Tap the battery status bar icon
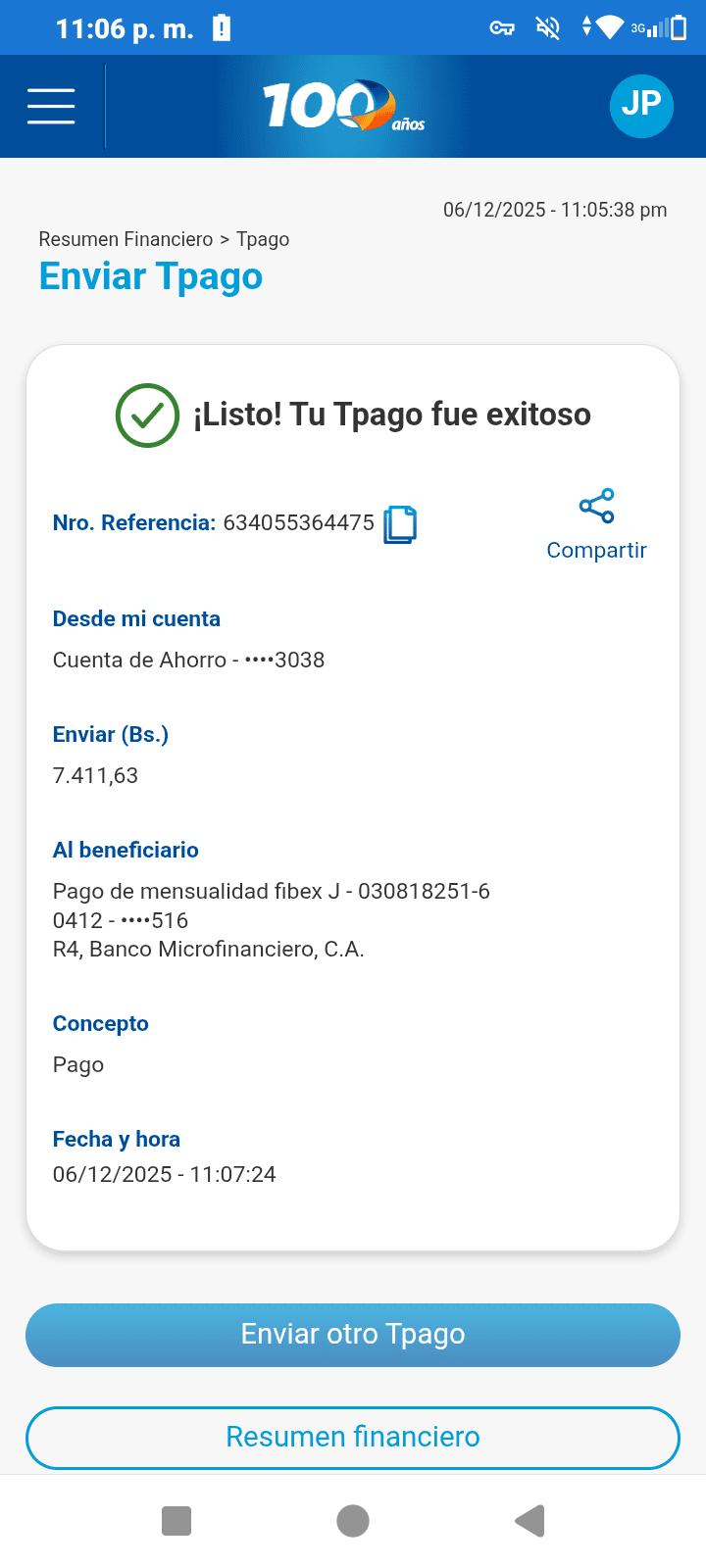 678,27
